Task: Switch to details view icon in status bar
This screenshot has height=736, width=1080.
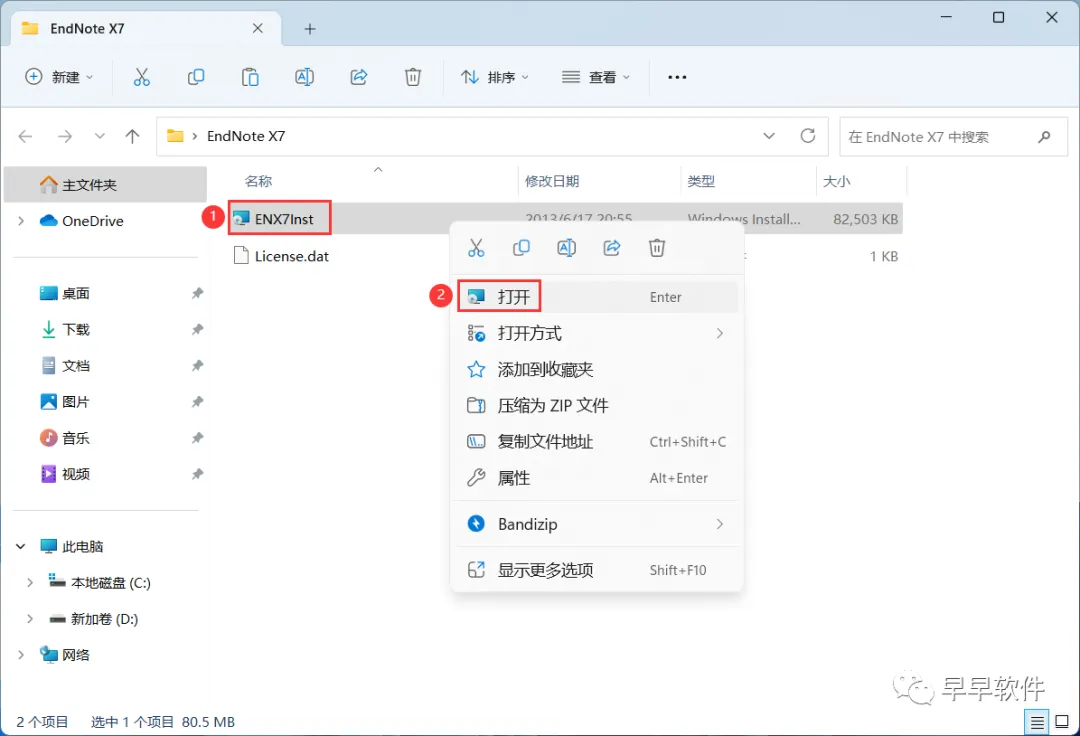Action: click(1037, 722)
